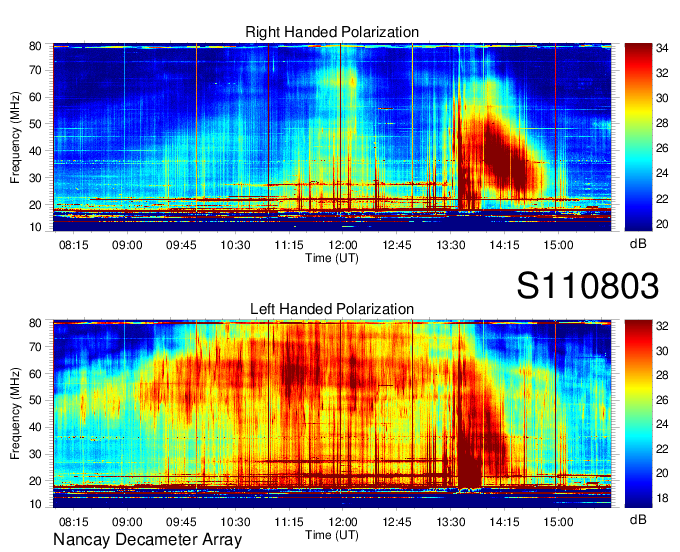Click the 10:30 time tick on the Right Handed plot

click(x=235, y=245)
